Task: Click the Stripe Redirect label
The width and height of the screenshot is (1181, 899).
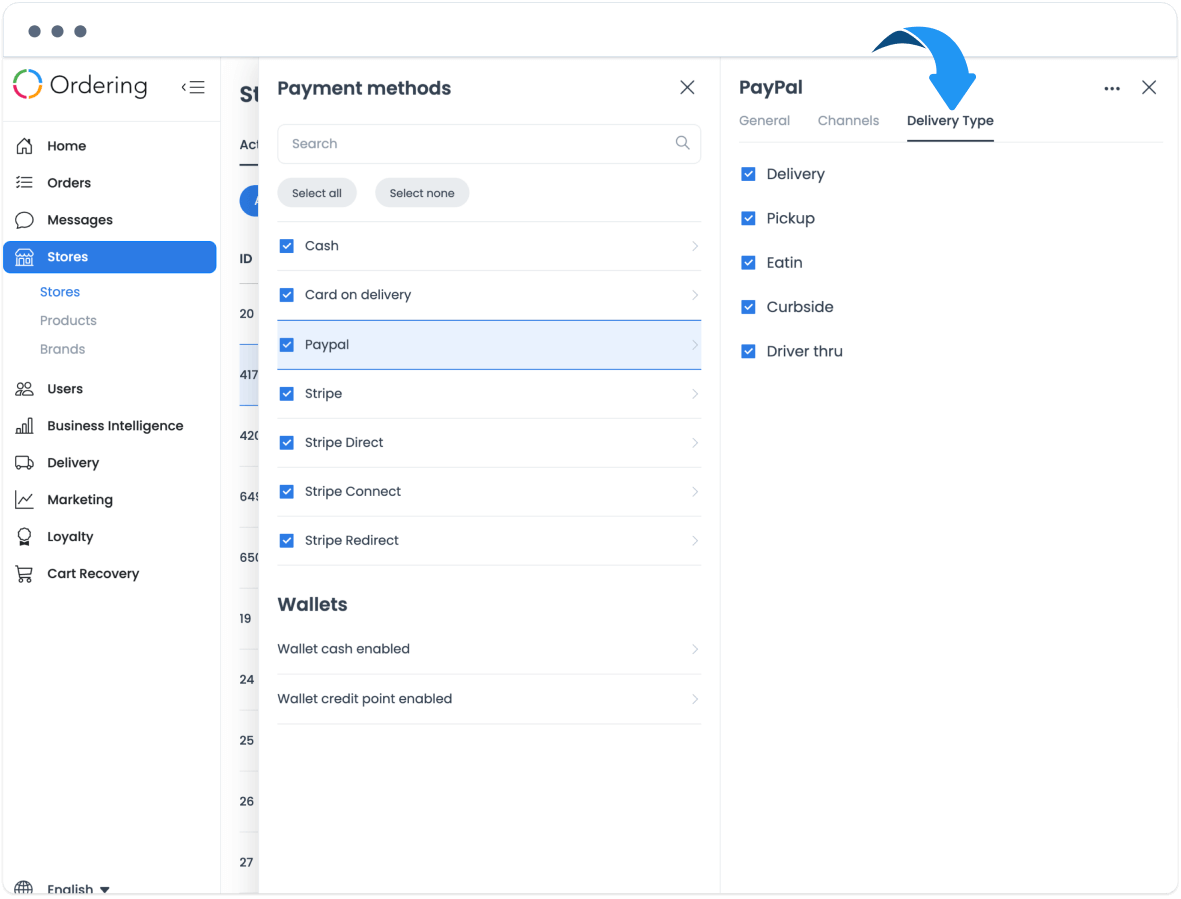Action: pyautogui.click(x=352, y=541)
